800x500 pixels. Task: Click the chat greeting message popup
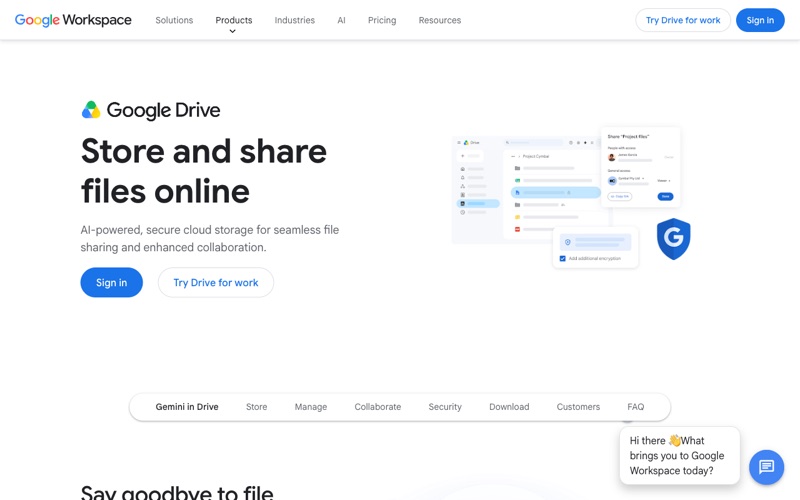pos(680,455)
